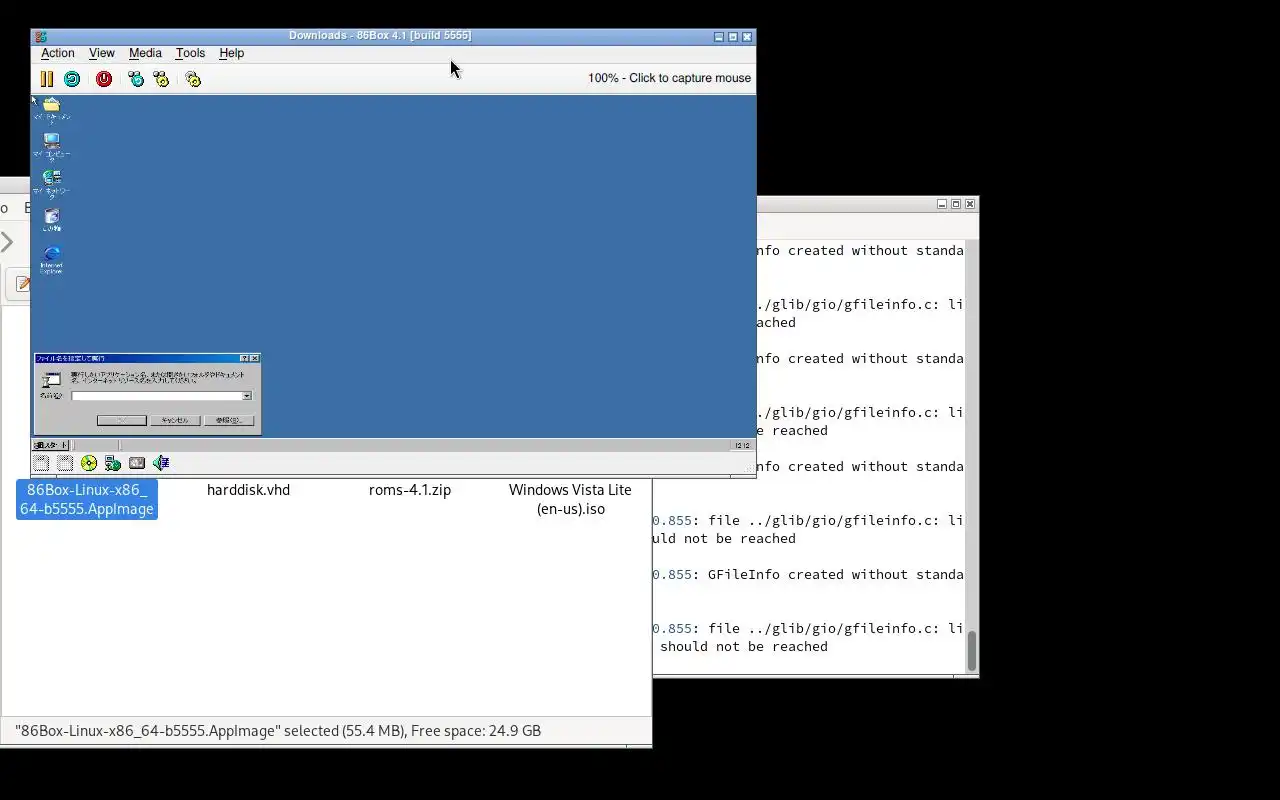Image resolution: width=1280 pixels, height=800 pixels.
Task: Click the sound speaker status bar icon
Action: pyautogui.click(x=161, y=463)
